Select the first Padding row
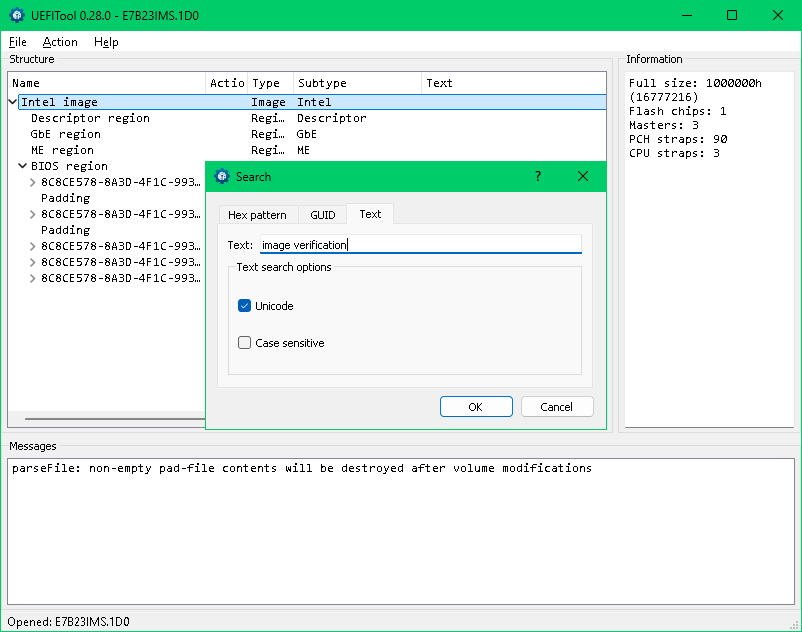Viewport: 802px width, 632px height. [x=65, y=198]
